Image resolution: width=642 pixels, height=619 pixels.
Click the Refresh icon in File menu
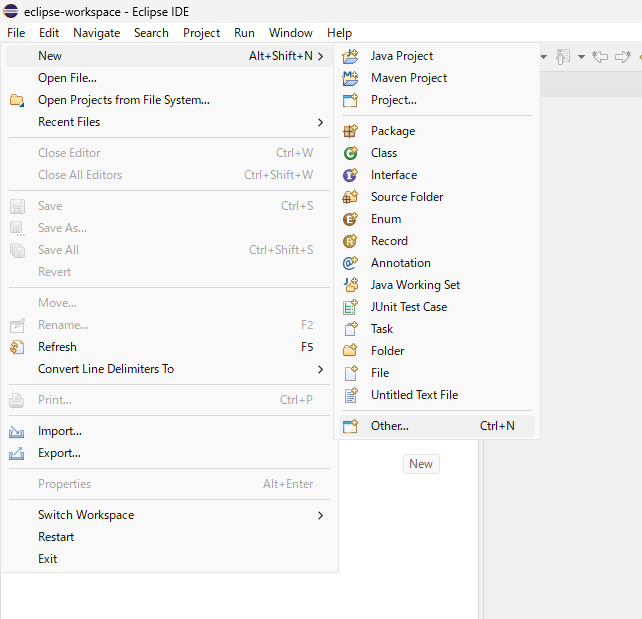[17, 347]
